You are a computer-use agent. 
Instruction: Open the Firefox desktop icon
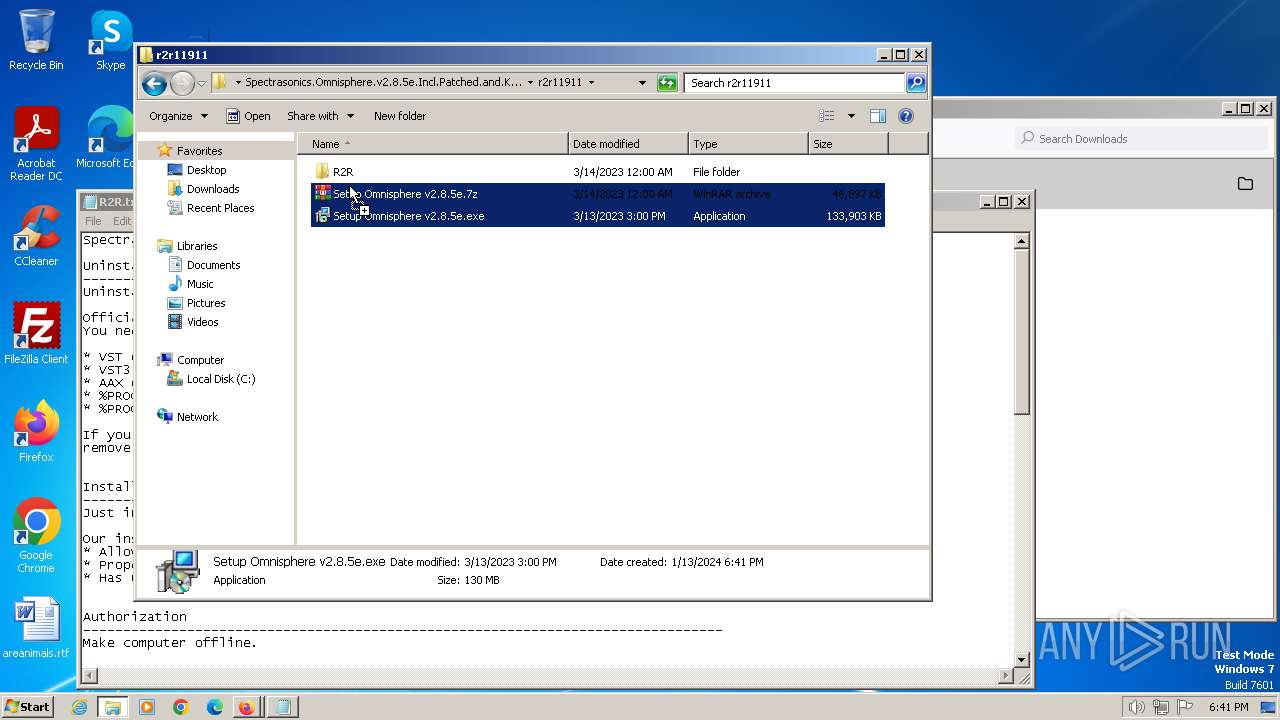tap(36, 432)
